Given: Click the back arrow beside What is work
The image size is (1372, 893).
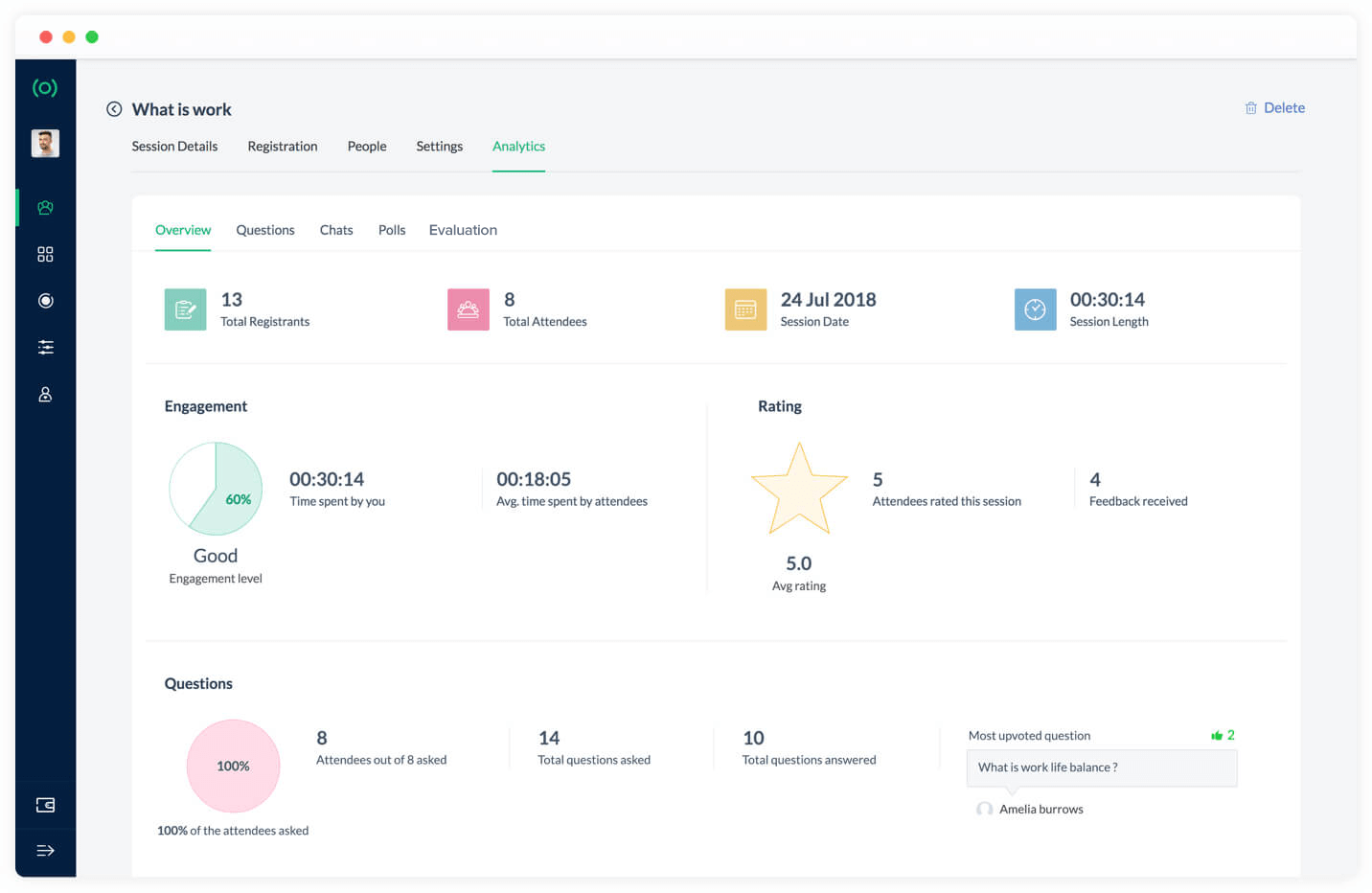Looking at the screenshot, I should tap(114, 109).
